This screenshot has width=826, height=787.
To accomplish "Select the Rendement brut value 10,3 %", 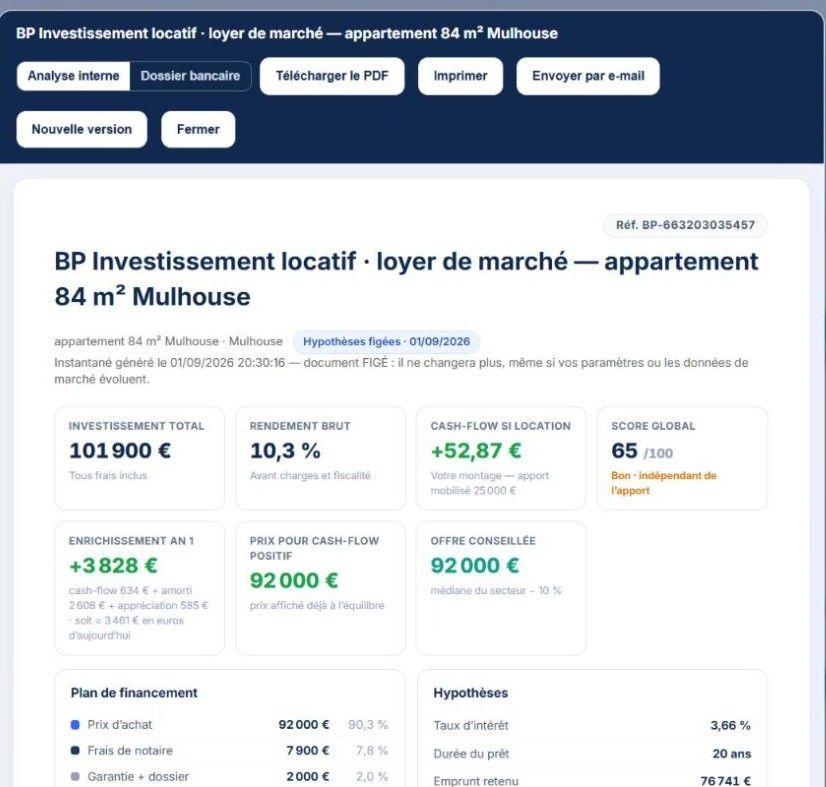I will click(285, 450).
